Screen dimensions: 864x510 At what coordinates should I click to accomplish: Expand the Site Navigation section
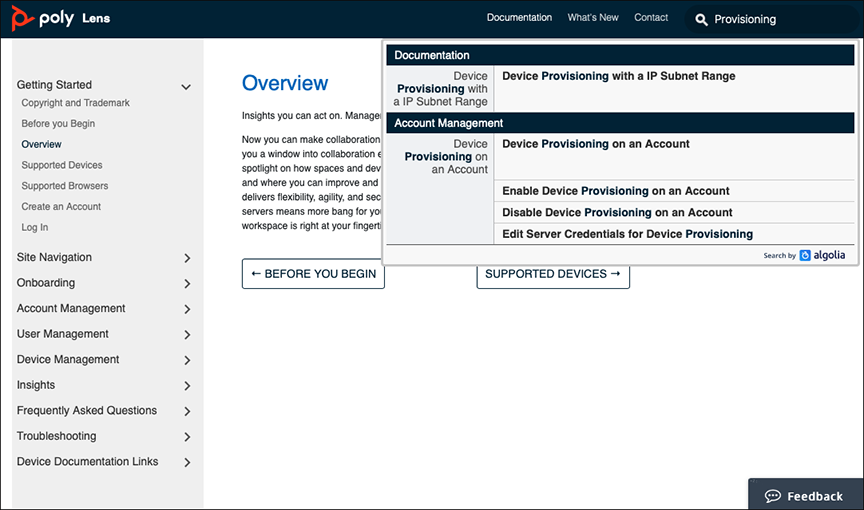tap(187, 258)
